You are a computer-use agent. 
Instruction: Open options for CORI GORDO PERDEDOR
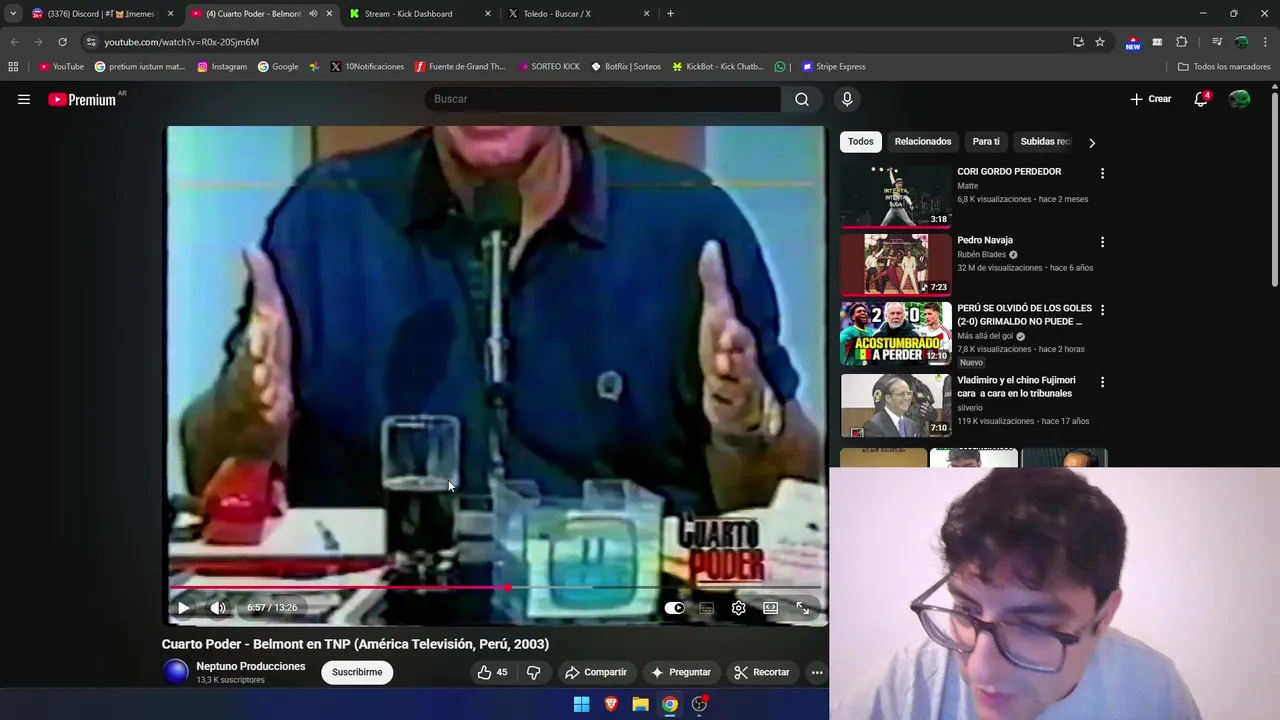[x=1102, y=173]
